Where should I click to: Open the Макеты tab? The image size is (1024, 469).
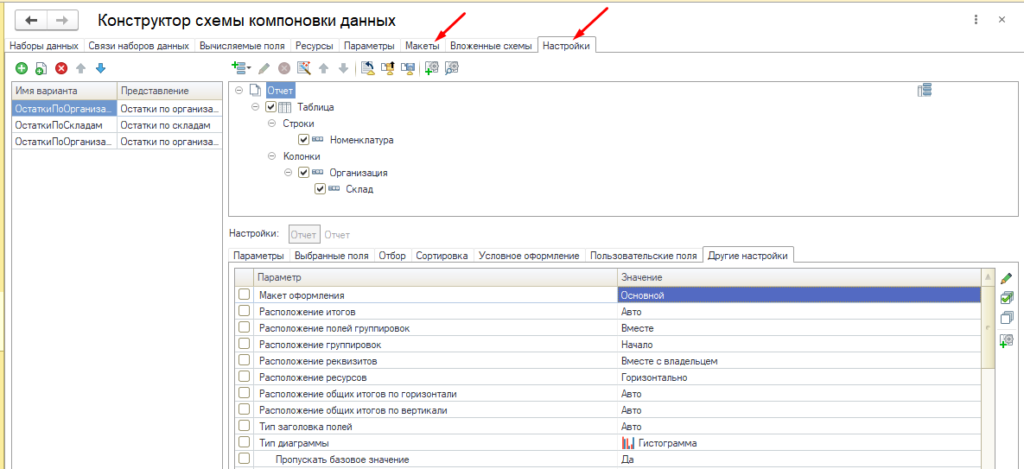[423, 46]
